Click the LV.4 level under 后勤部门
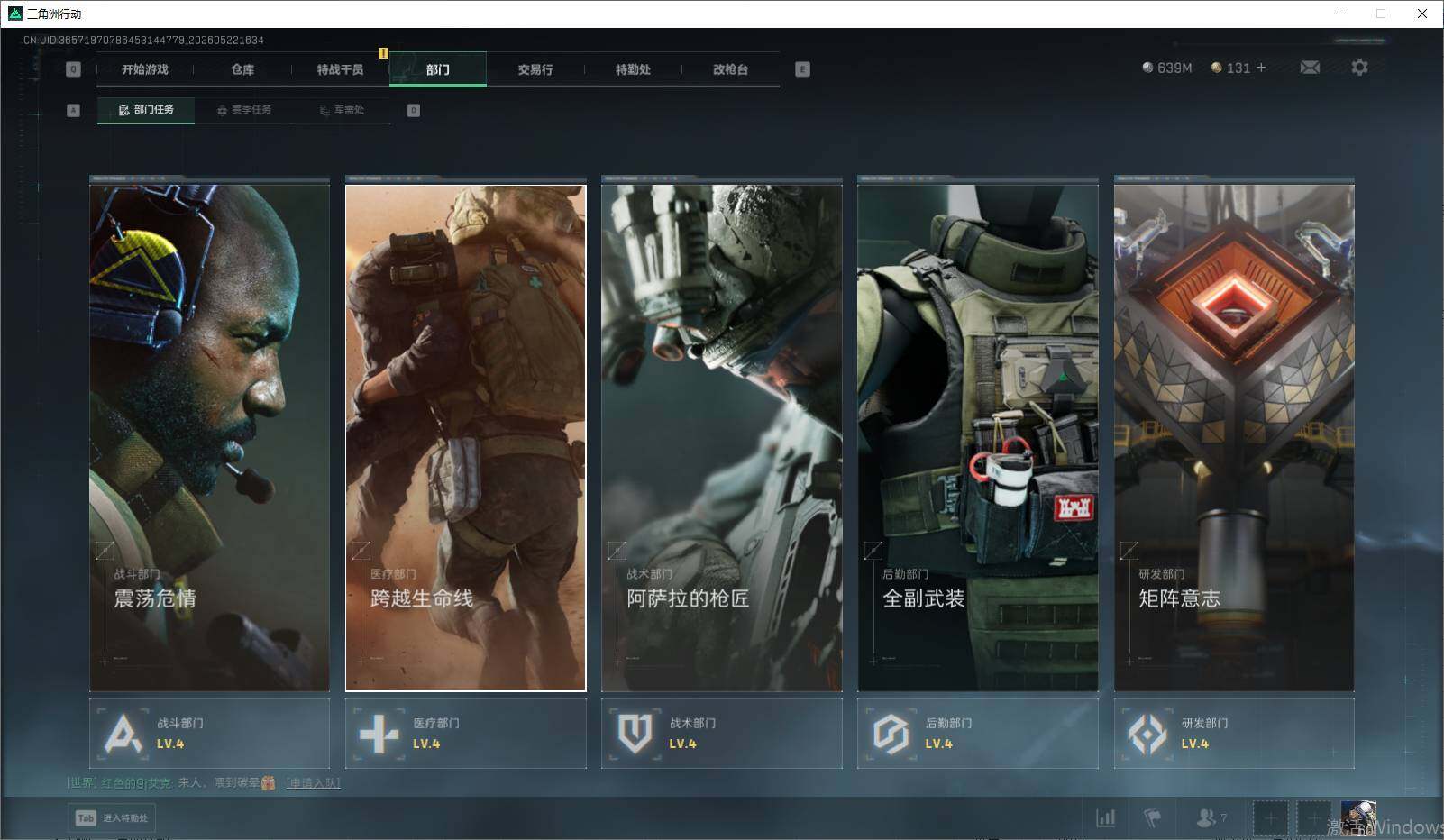 (x=938, y=744)
